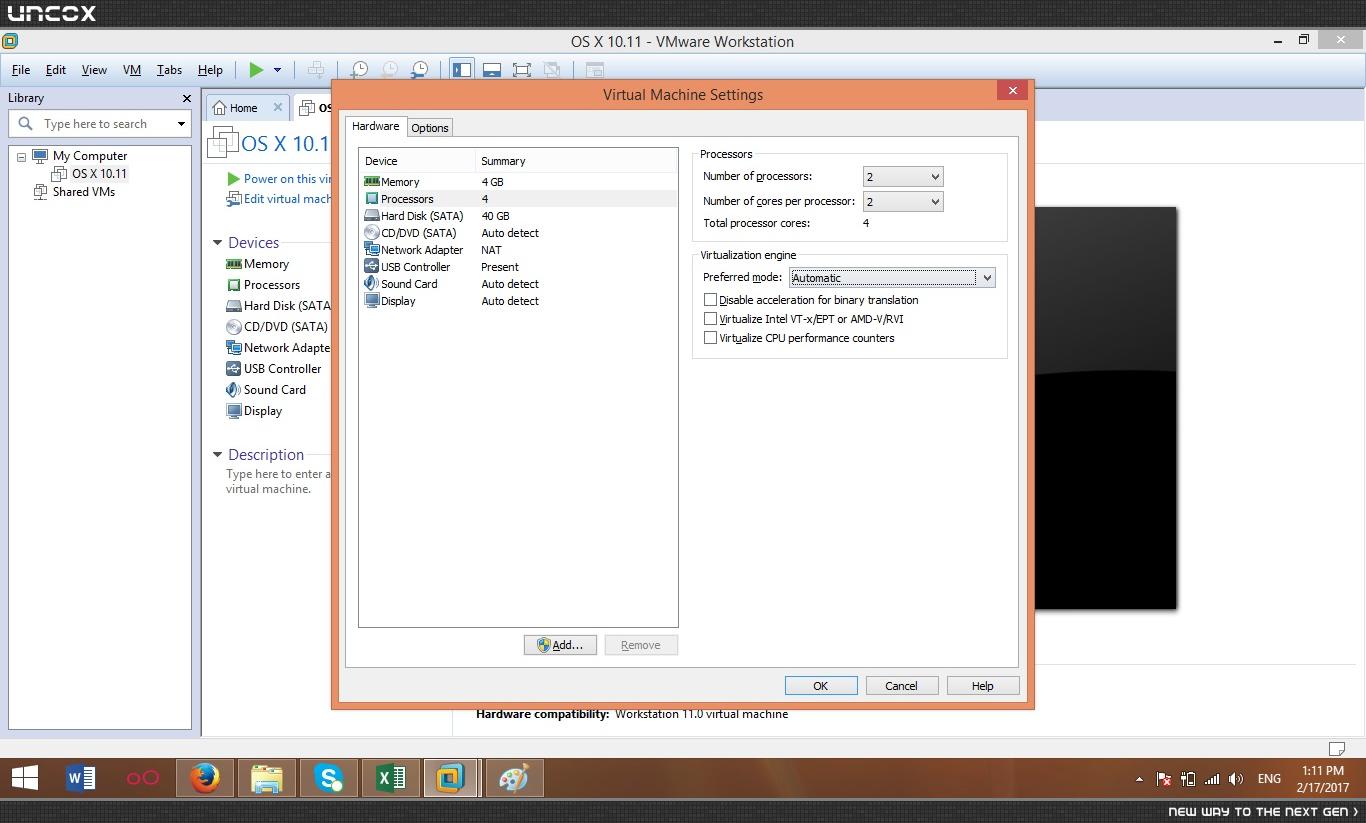Take a snapshot of this virtual machine
The height and width of the screenshot is (823, 1366).
click(359, 70)
